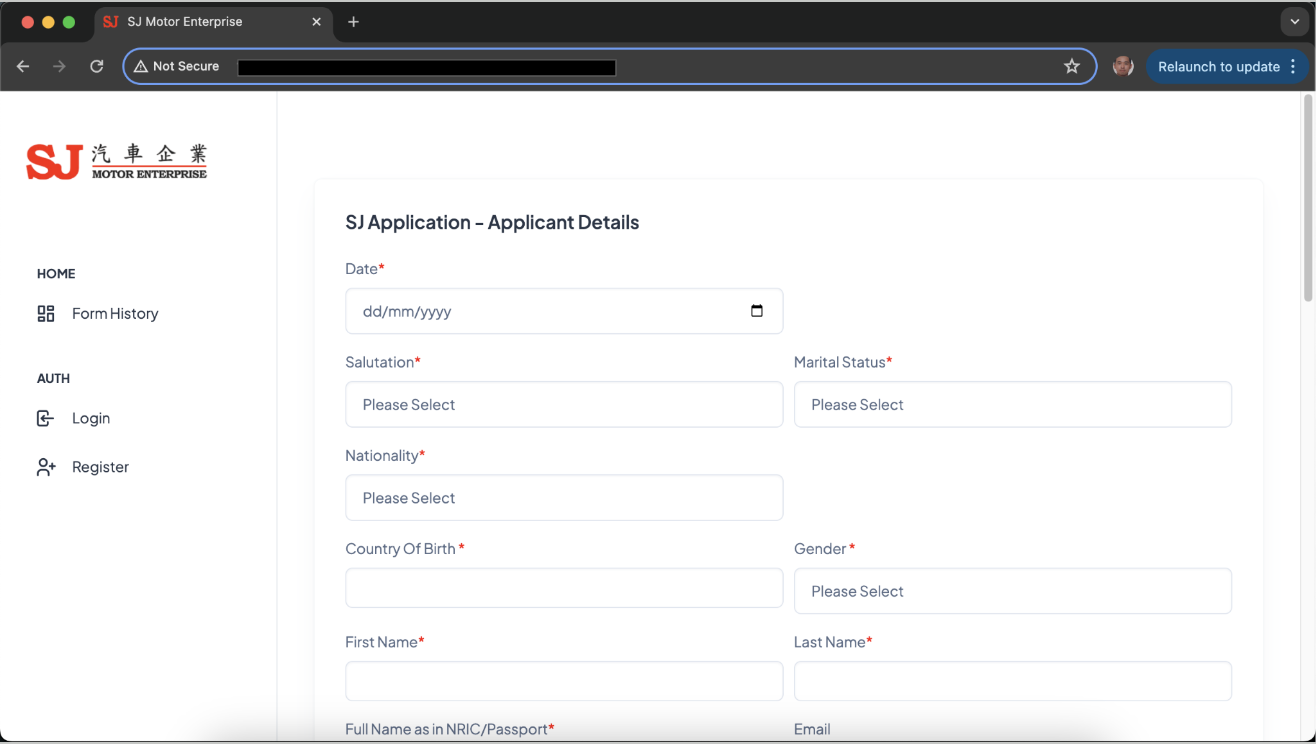Open the Chrome profile avatar
This screenshot has width=1316, height=744.
point(1123,67)
